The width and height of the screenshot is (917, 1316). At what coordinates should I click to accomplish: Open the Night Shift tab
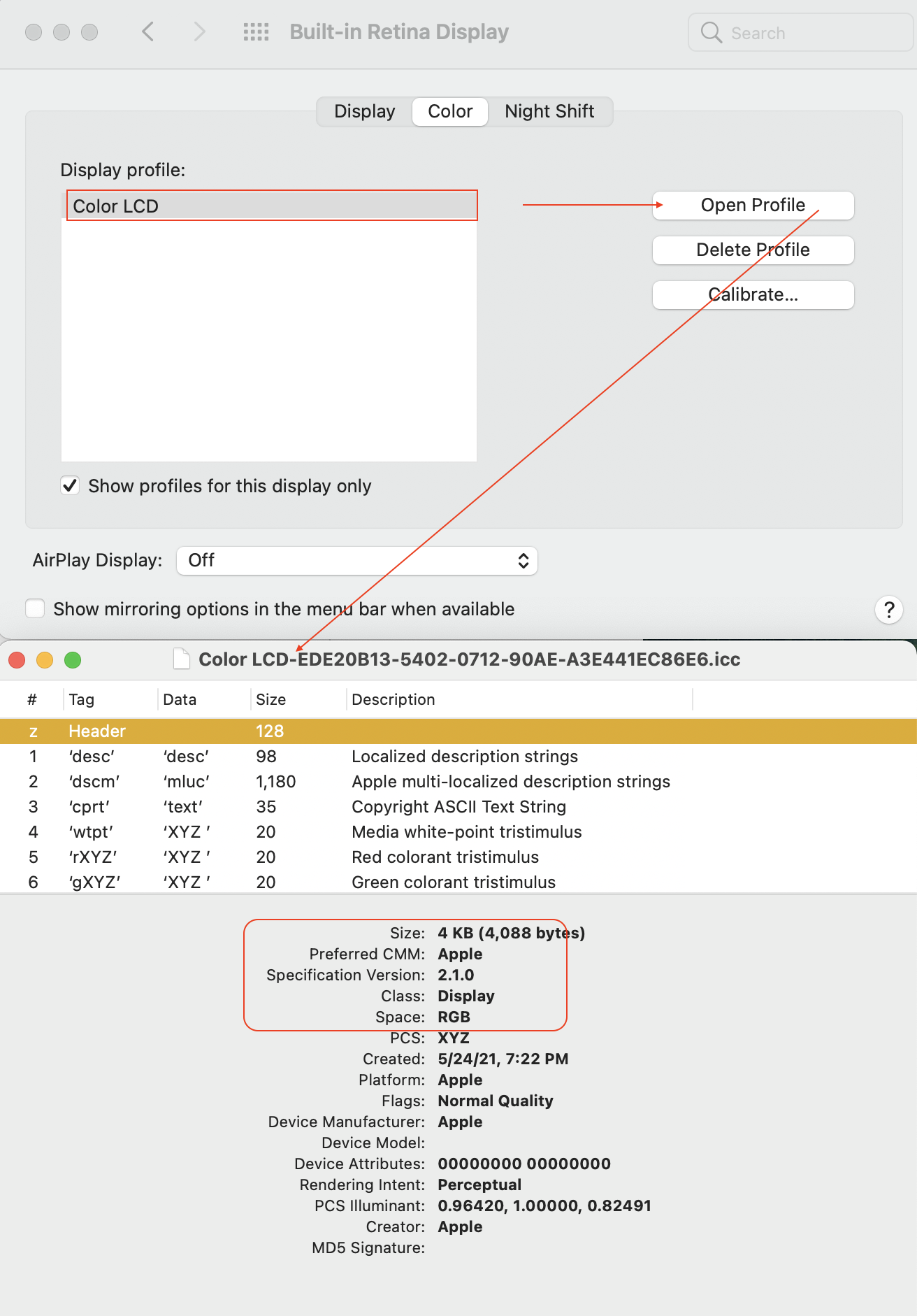pyautogui.click(x=549, y=111)
